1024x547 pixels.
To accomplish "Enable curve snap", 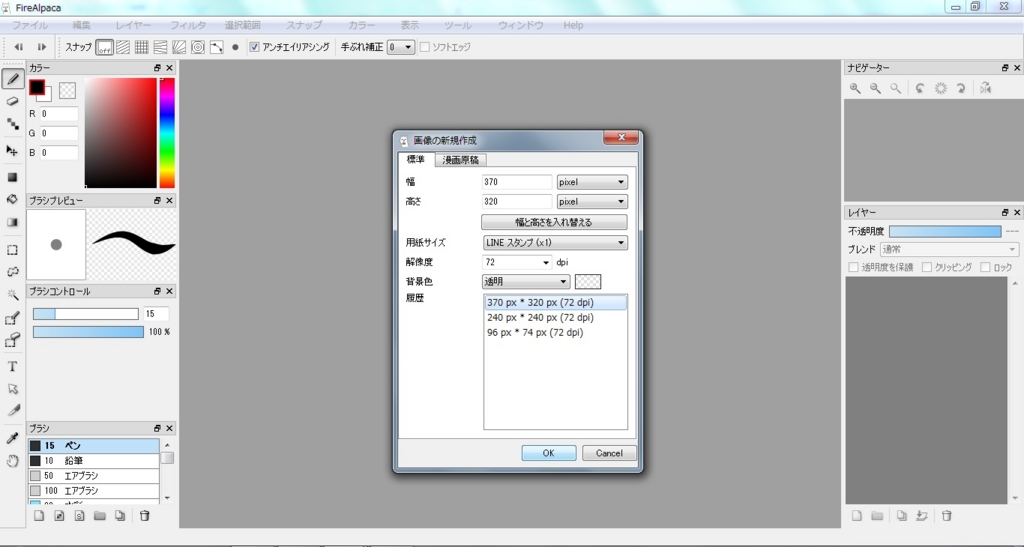I will pos(217,47).
